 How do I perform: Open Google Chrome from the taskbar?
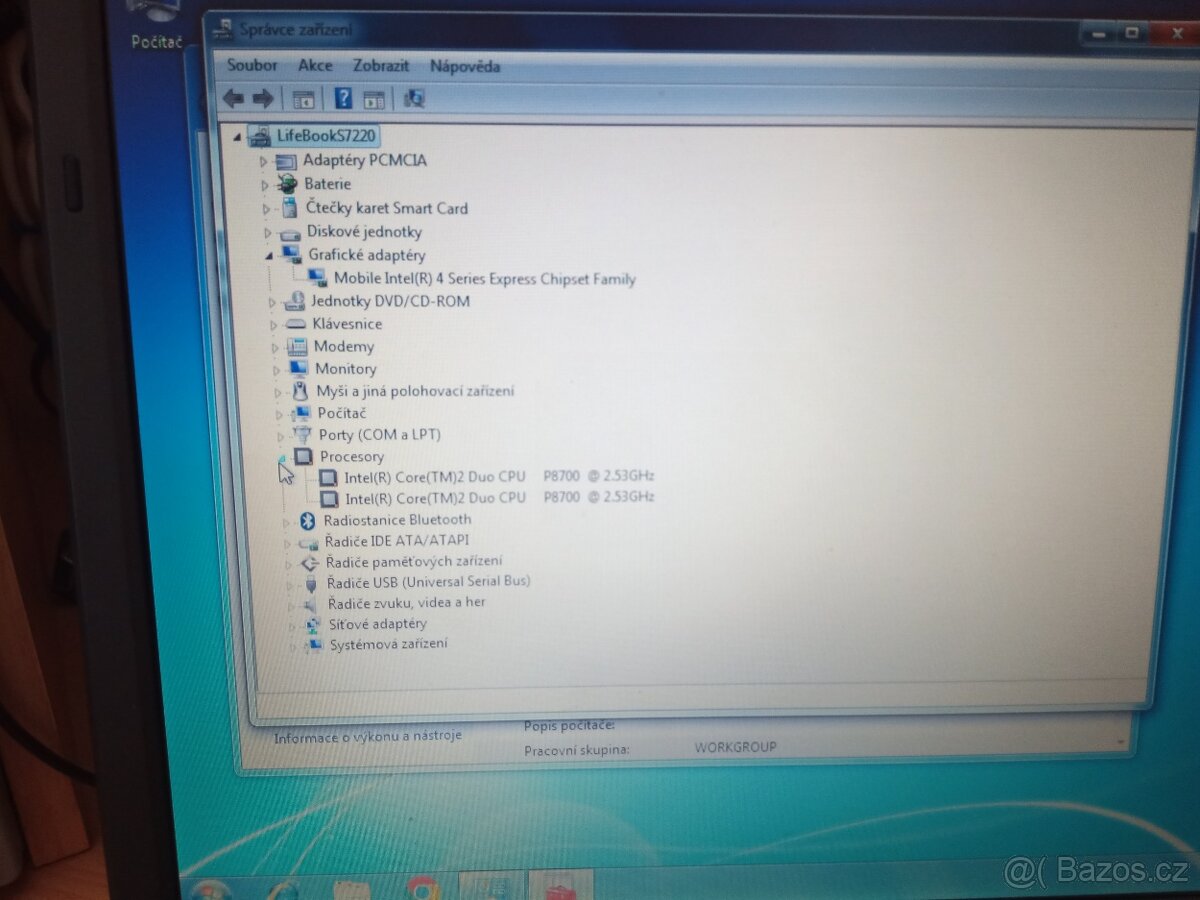(x=422, y=887)
